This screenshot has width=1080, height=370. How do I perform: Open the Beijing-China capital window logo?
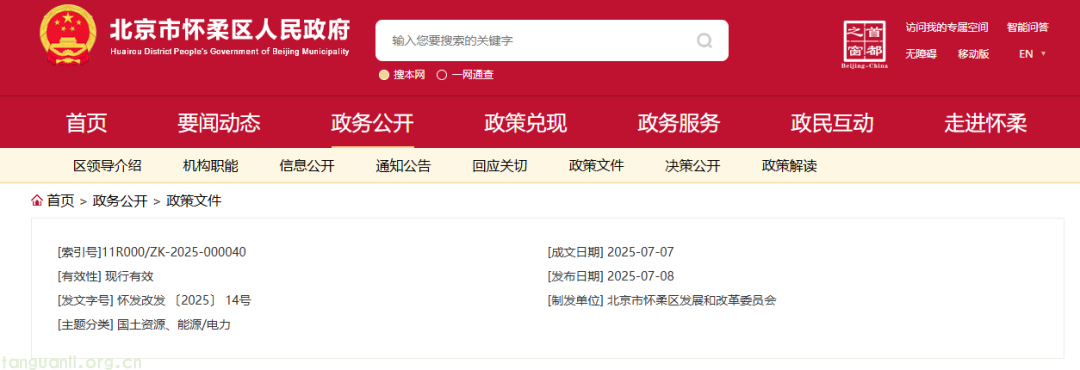(x=864, y=45)
